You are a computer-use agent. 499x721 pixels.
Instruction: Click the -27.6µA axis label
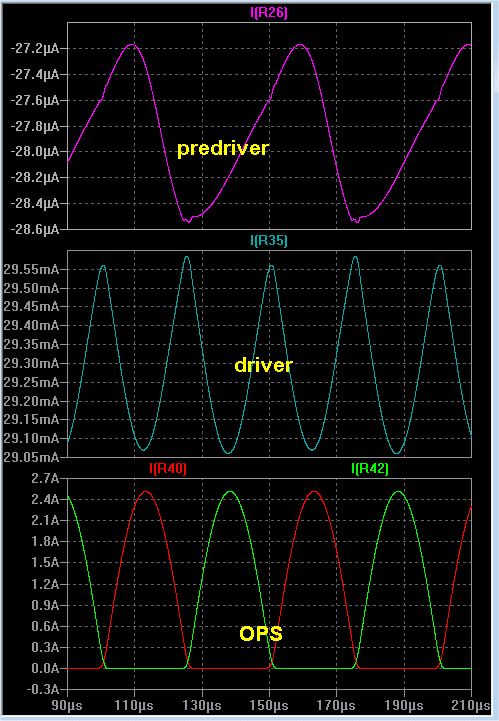(x=35, y=100)
